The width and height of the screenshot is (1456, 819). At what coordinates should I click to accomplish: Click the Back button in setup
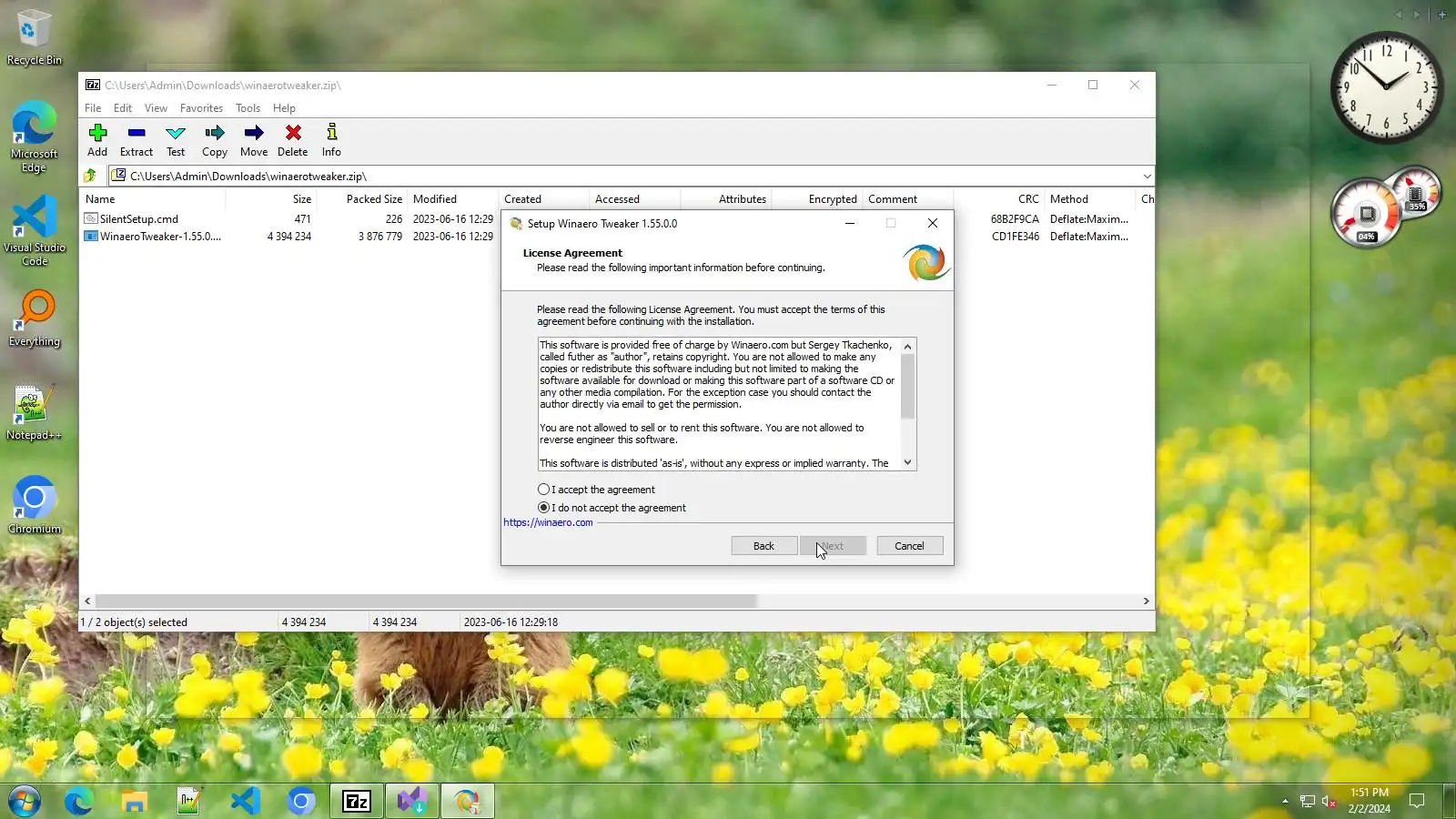[x=764, y=546]
